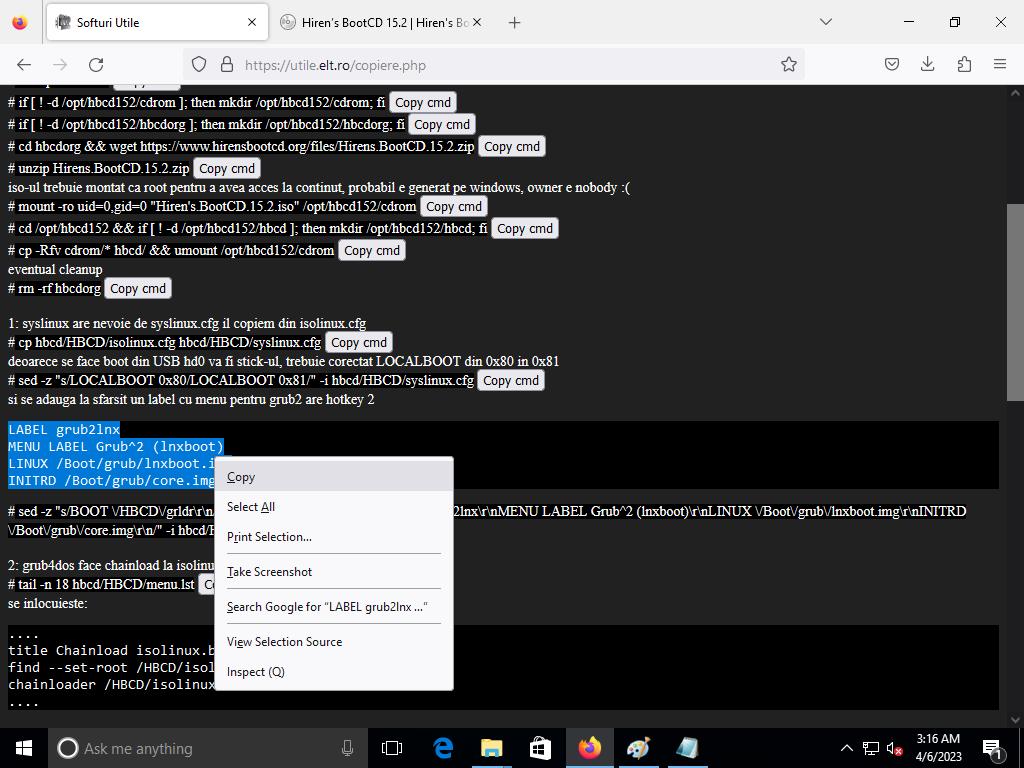Open the Firefox downloads panel

[927, 64]
